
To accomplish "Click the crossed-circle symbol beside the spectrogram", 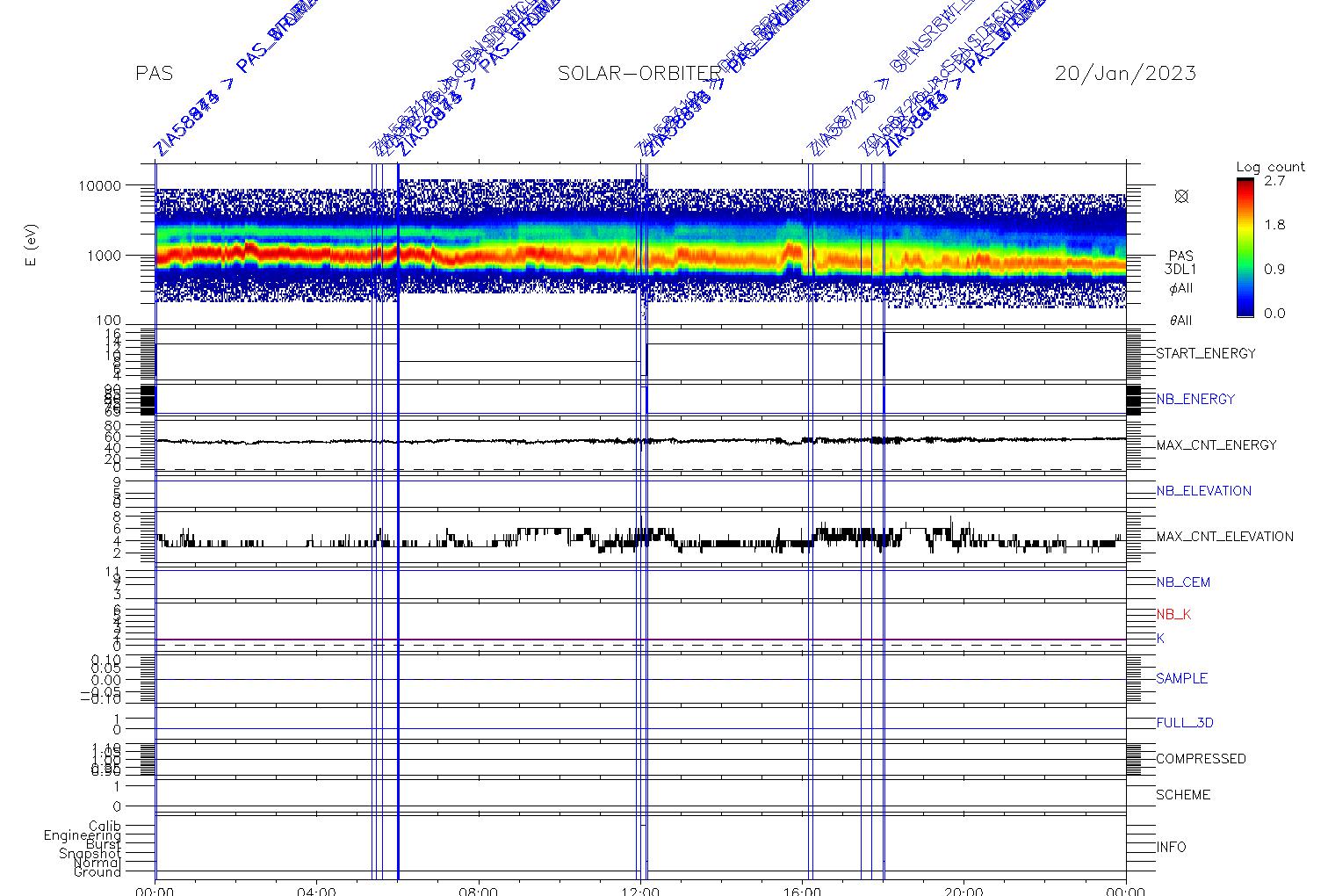I will (x=1180, y=197).
